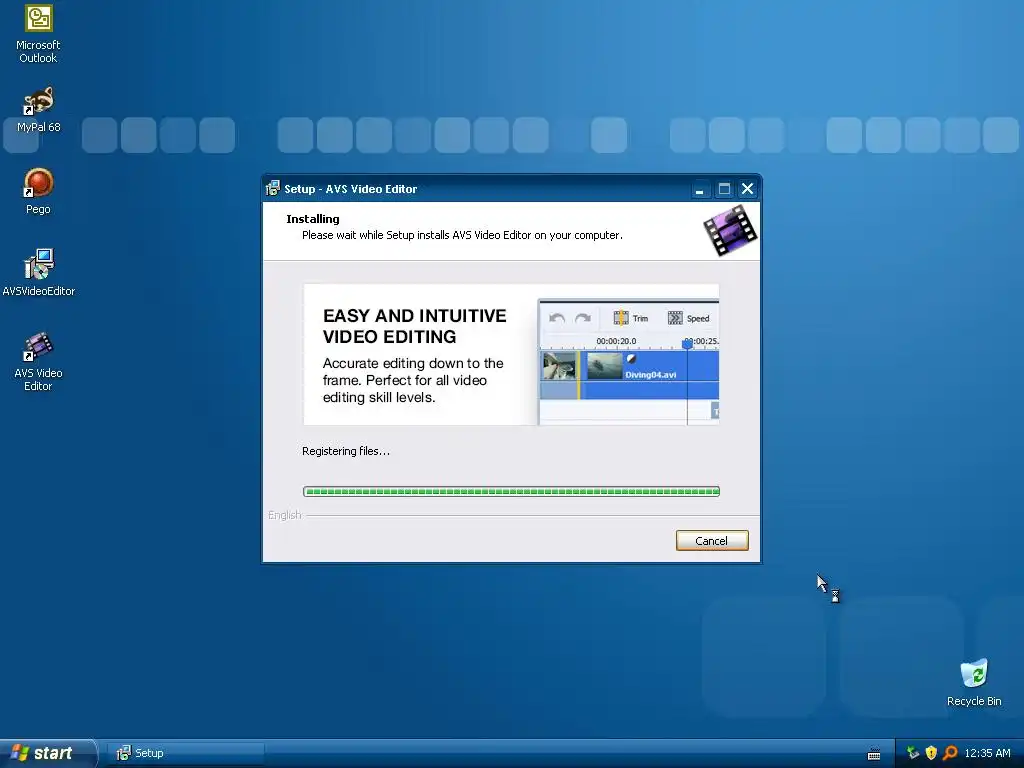The width and height of the screenshot is (1024, 768).
Task: Click the 'Registering files...' status text
Action: point(345,451)
